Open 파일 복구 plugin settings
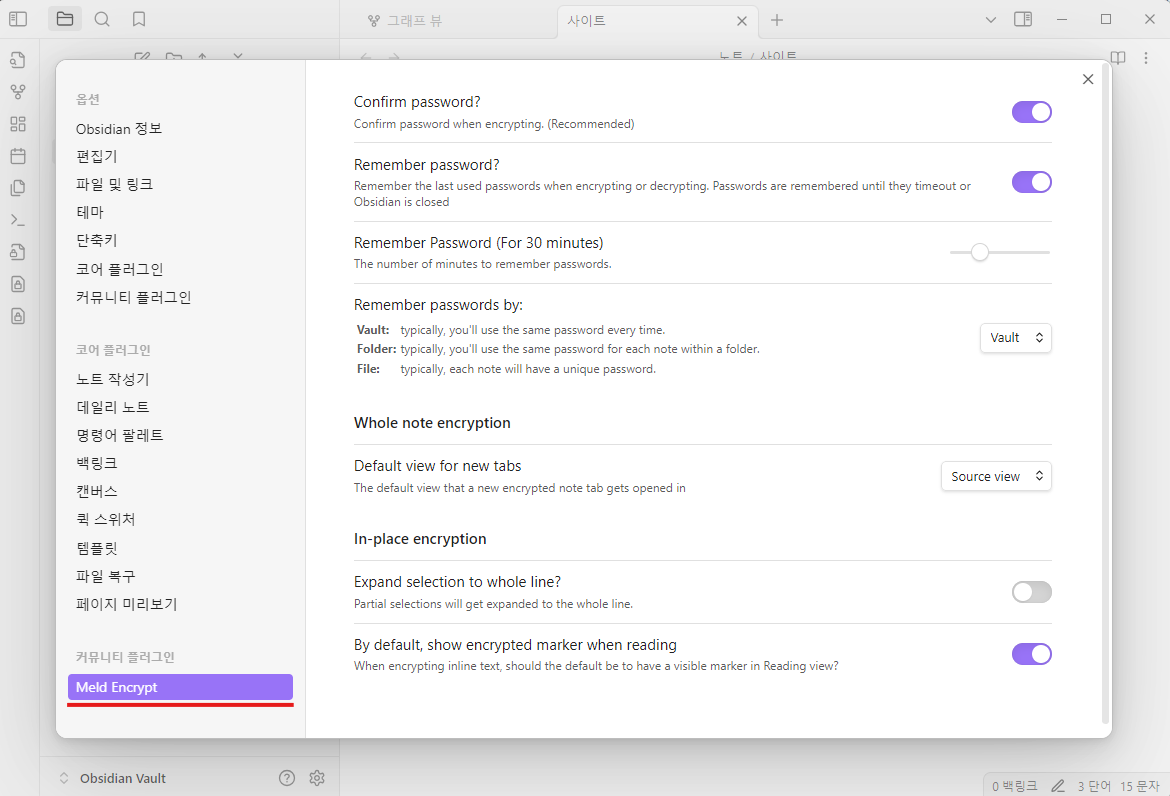Screen dimensions: 1170x796 pyautogui.click(x=105, y=576)
